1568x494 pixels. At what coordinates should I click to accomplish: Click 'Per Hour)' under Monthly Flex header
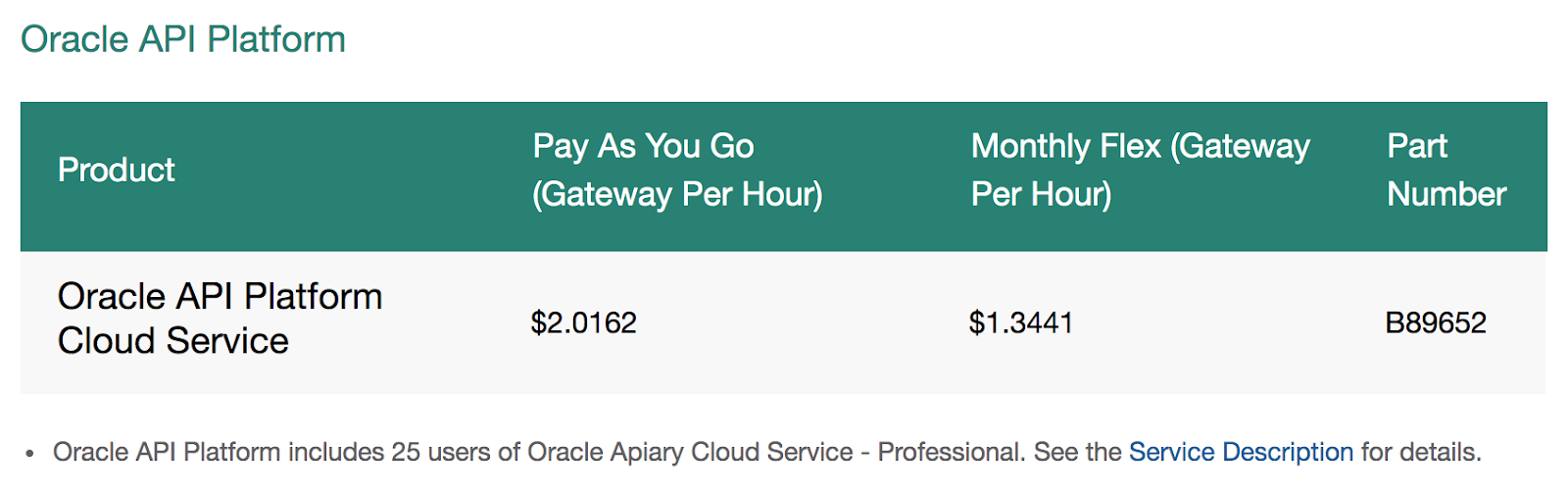[1041, 194]
